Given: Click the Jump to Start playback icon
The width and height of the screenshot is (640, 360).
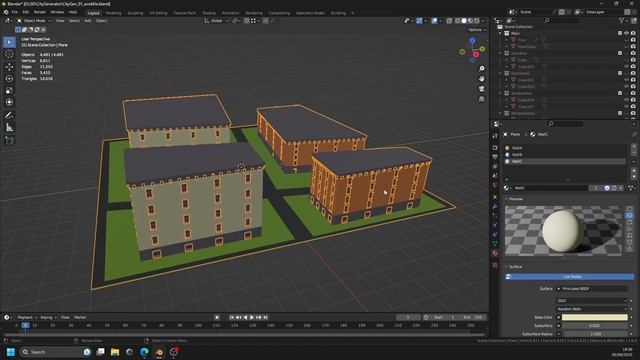Looking at the screenshot, I should [231, 317].
